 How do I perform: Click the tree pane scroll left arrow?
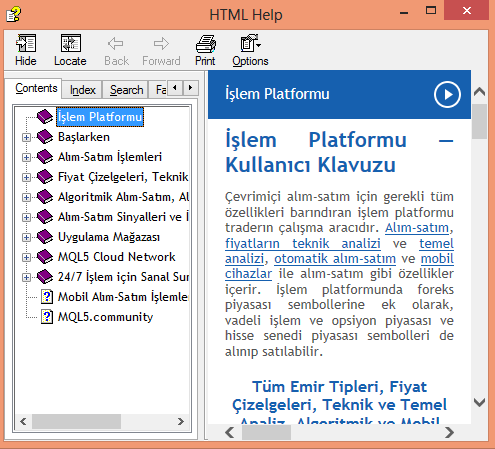coord(23,421)
